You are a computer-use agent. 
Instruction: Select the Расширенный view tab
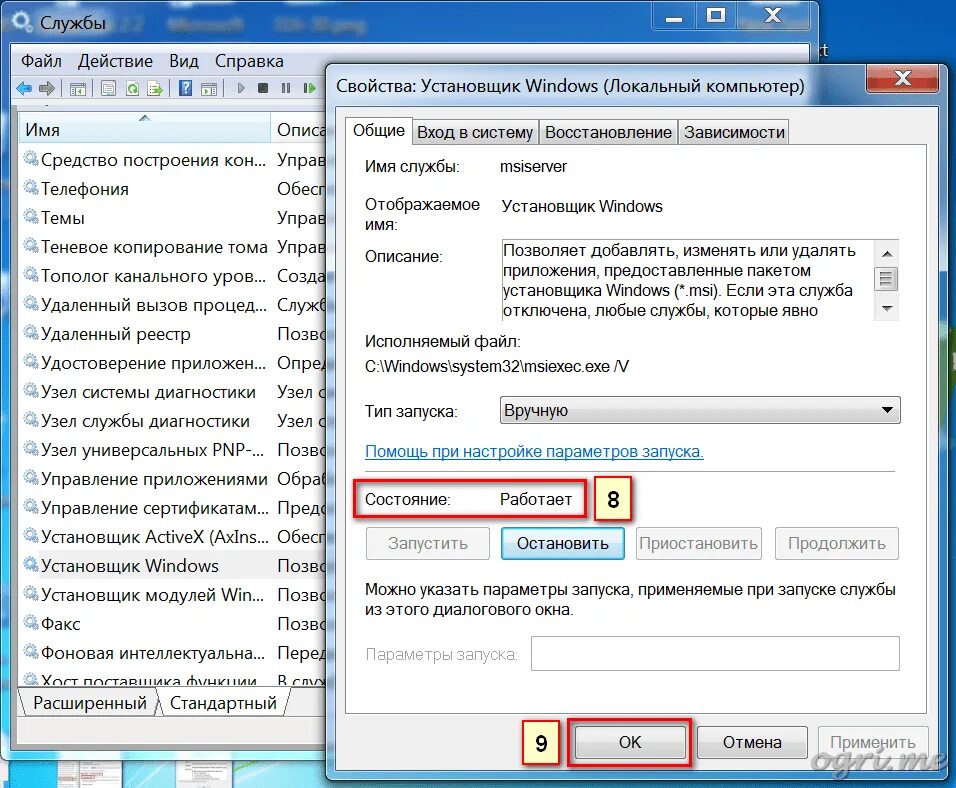click(x=90, y=703)
